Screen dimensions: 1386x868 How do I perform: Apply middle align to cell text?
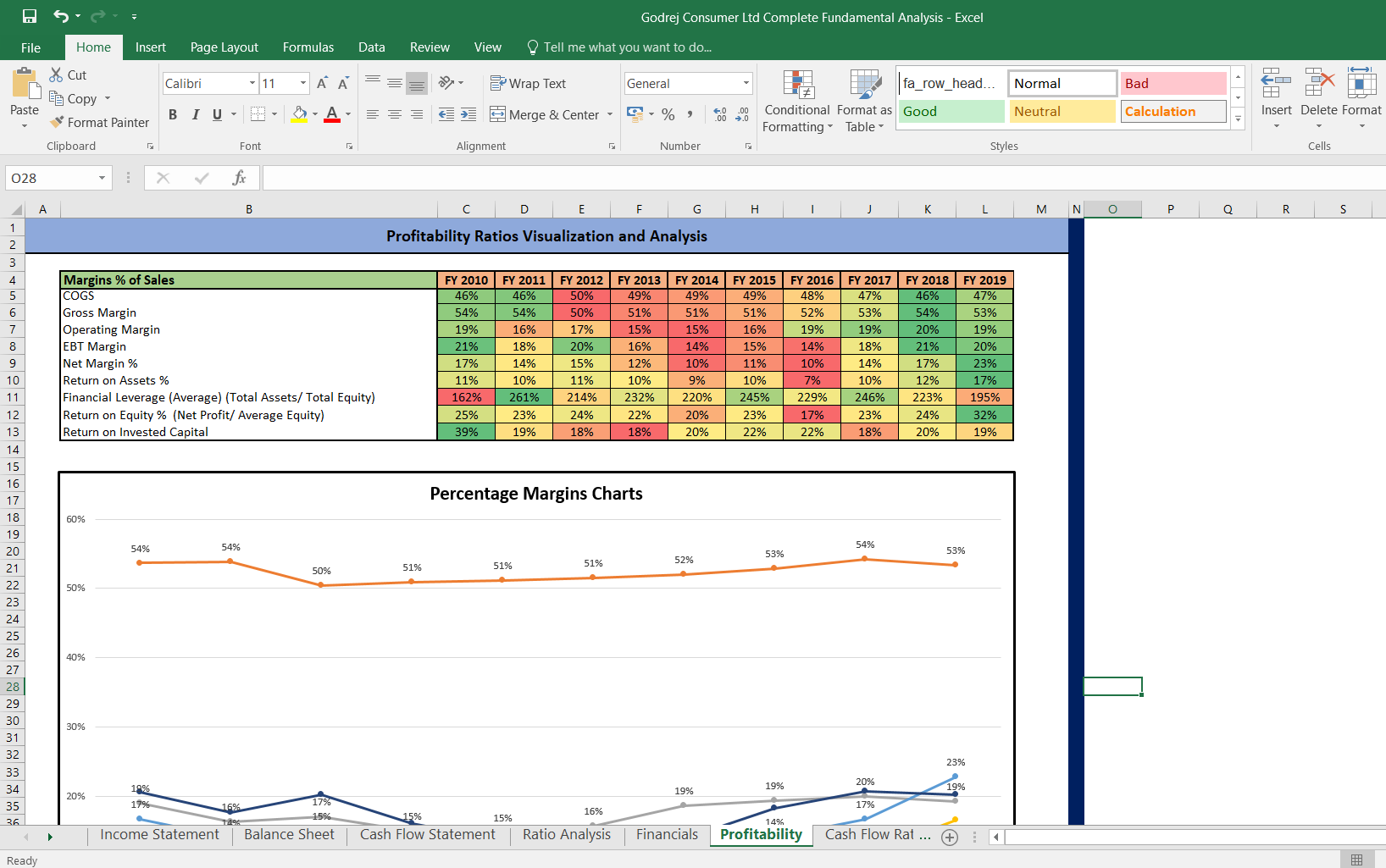(395, 83)
